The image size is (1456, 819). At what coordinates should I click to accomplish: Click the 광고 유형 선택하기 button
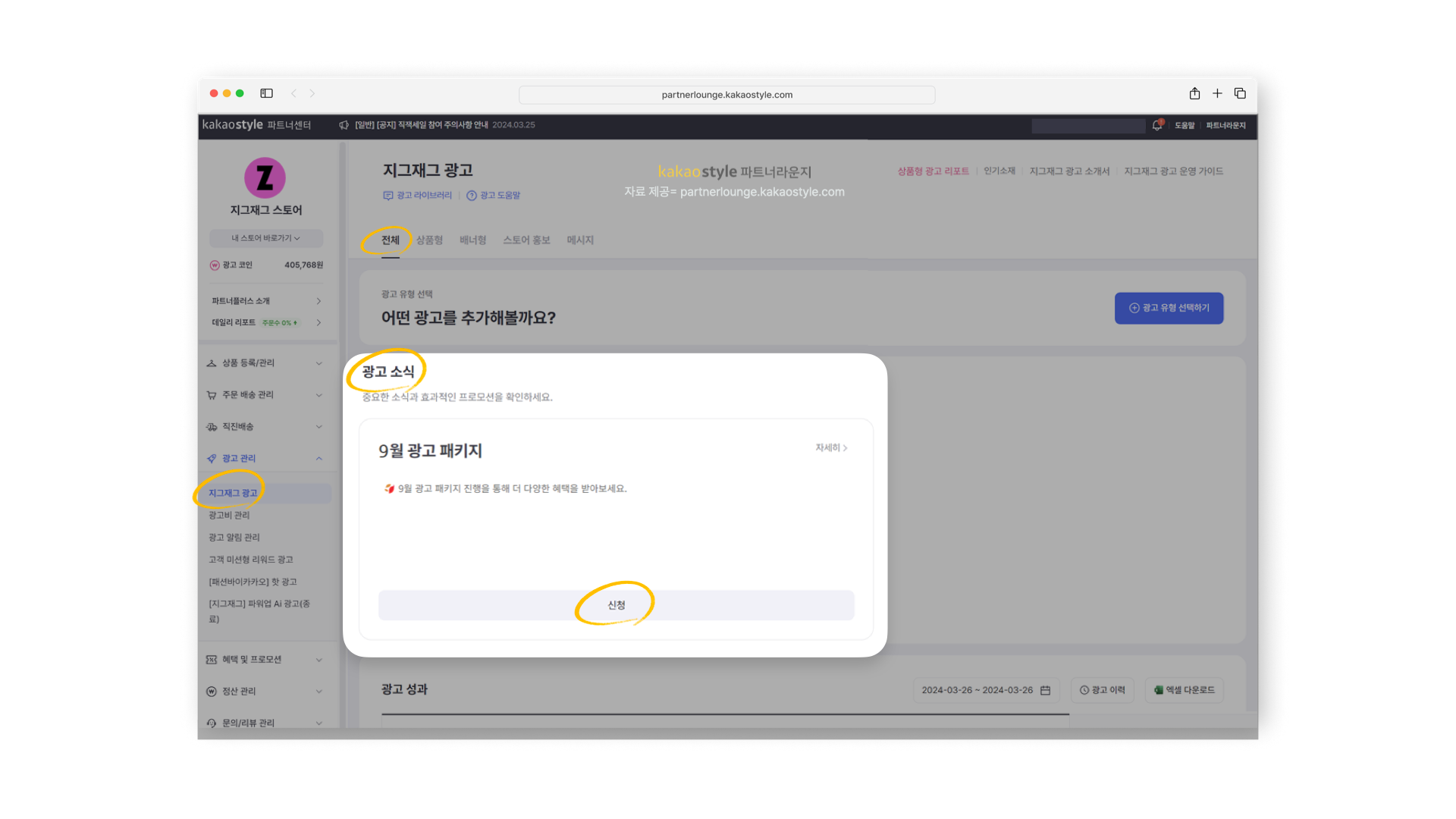pos(1169,308)
